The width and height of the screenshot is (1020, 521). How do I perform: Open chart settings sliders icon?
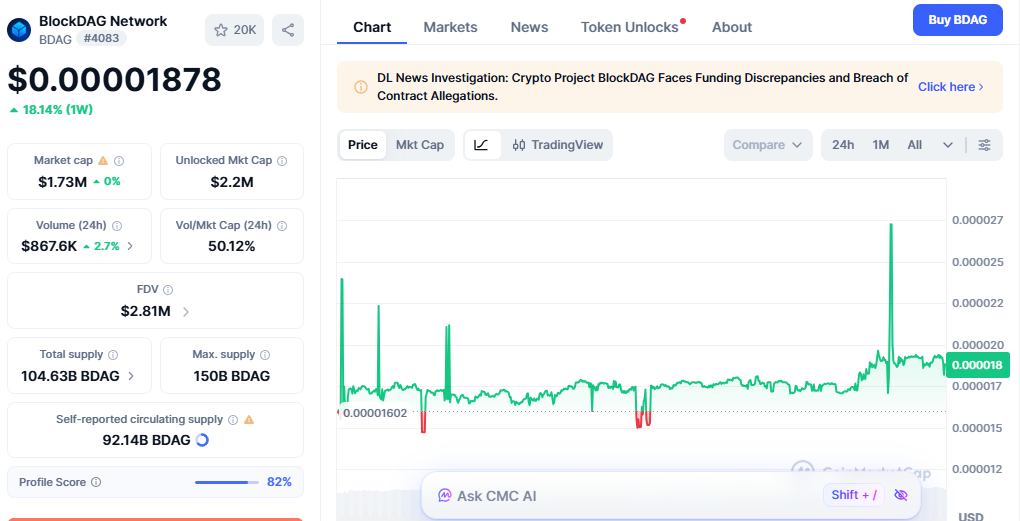pyautogui.click(x=984, y=145)
